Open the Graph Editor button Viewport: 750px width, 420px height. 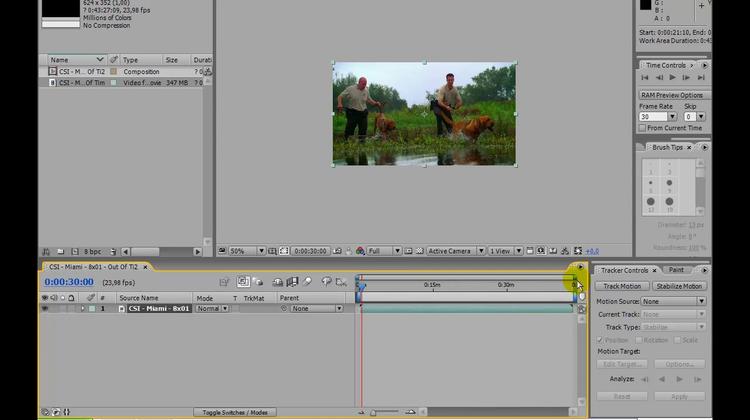tap(341, 282)
